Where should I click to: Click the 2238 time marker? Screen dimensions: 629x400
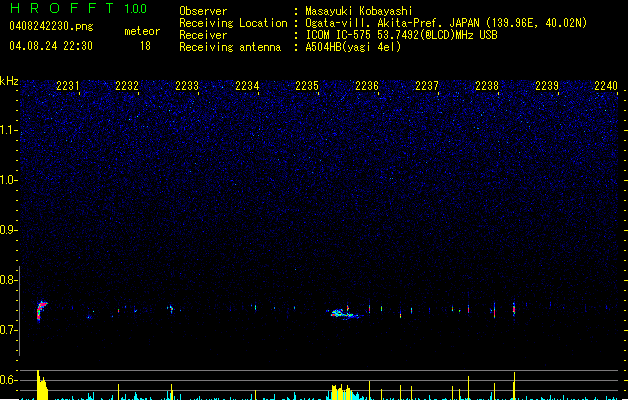tap(487, 86)
